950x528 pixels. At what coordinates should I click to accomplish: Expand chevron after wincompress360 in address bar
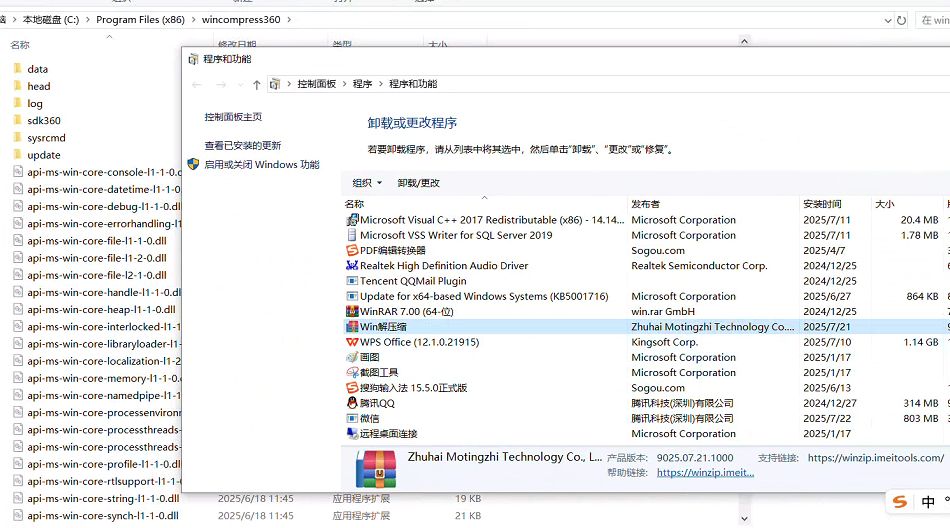coord(289,20)
